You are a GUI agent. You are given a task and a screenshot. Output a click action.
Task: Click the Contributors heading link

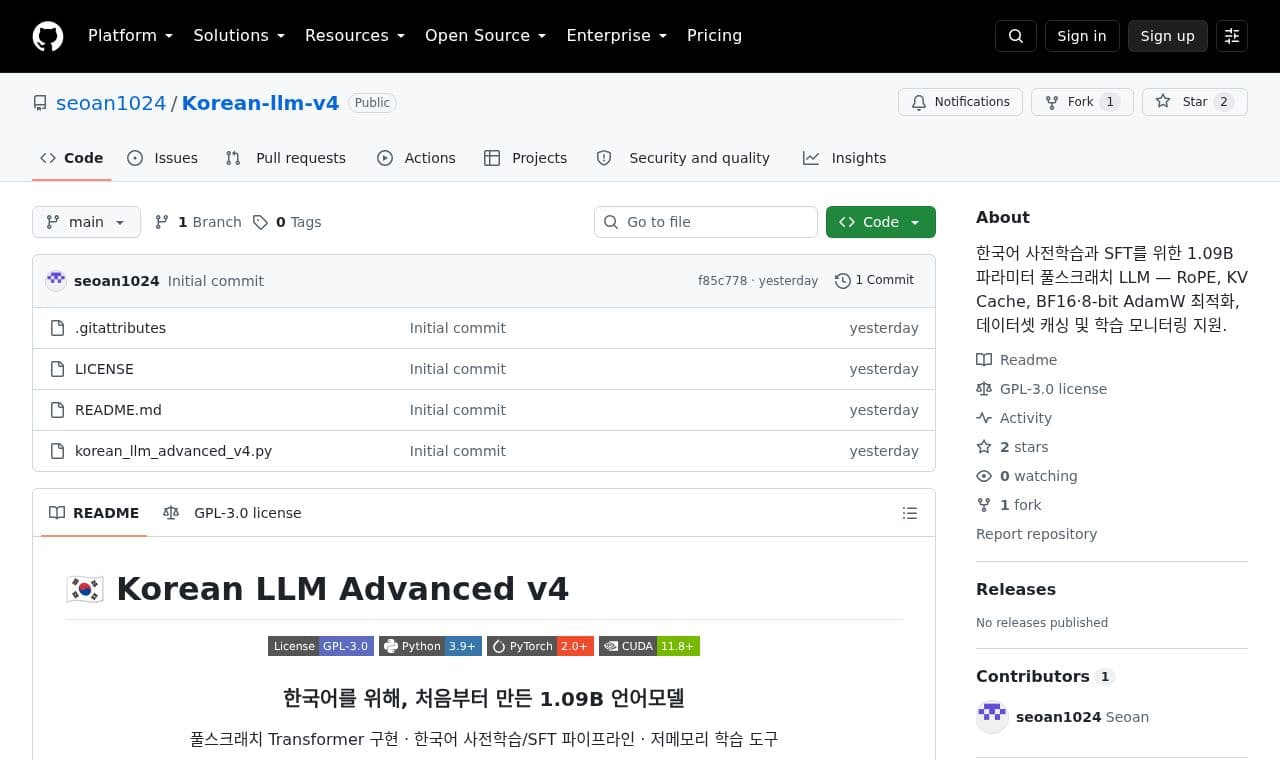tap(1033, 677)
